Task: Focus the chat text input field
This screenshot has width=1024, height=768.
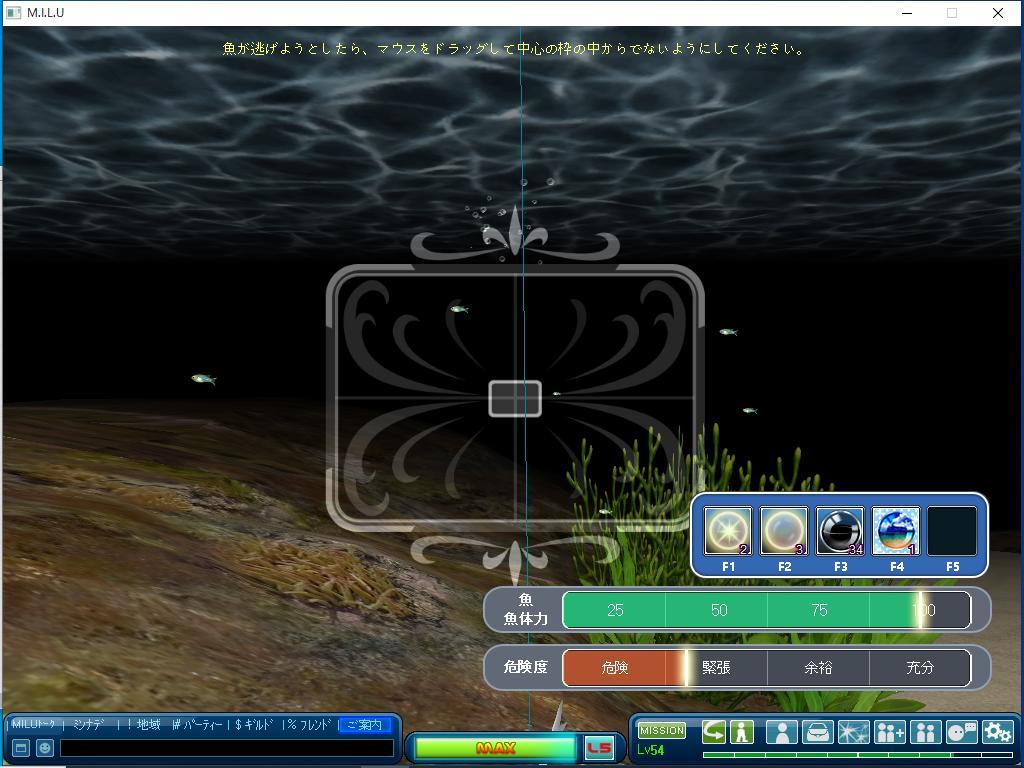Action: tap(227, 748)
